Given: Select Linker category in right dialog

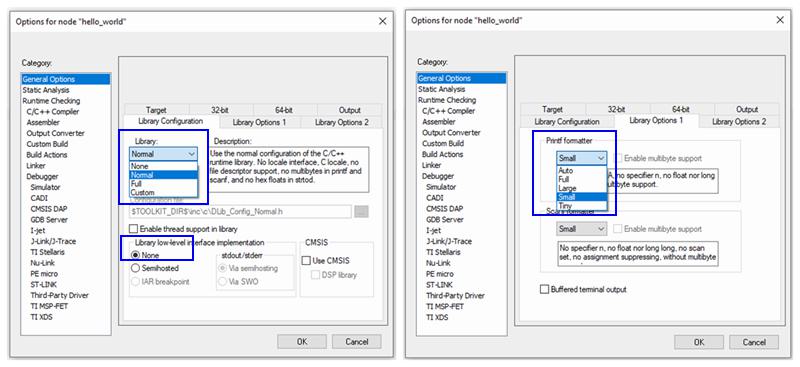Looking at the screenshot, I should (432, 165).
